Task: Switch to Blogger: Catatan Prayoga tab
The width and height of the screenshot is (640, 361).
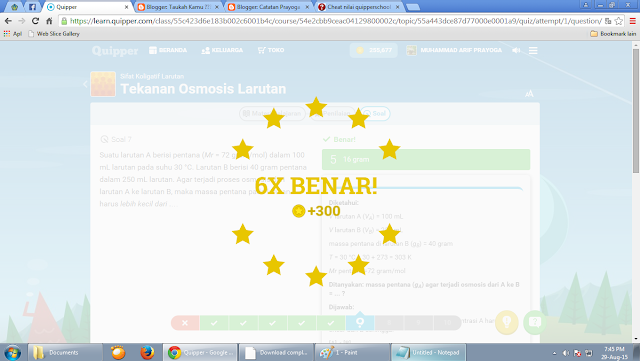Action: [x=269, y=7]
